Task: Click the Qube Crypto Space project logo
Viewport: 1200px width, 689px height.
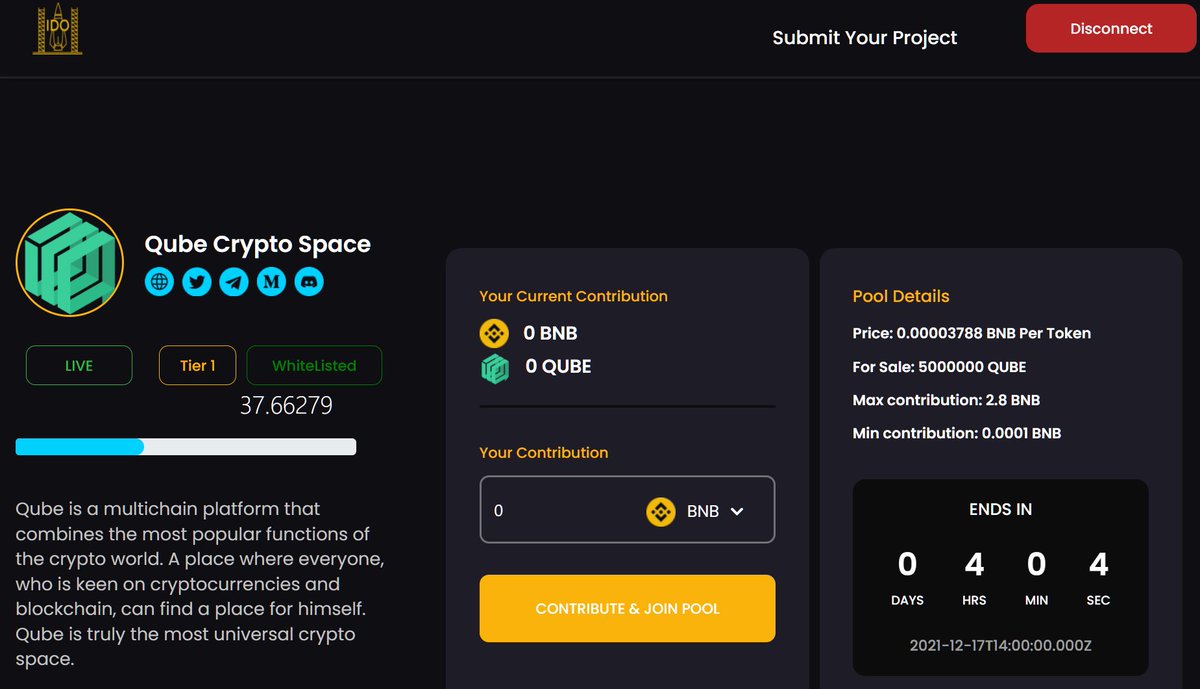Action: point(69,264)
